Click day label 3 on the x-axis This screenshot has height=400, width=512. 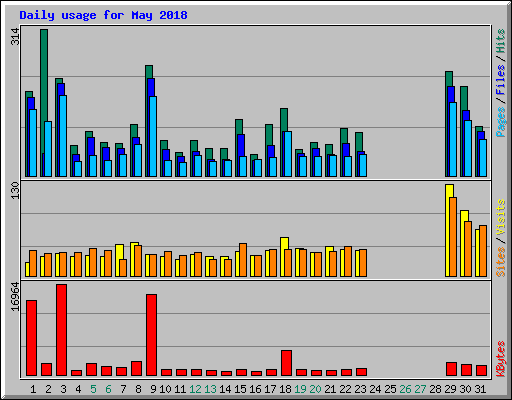[63, 389]
